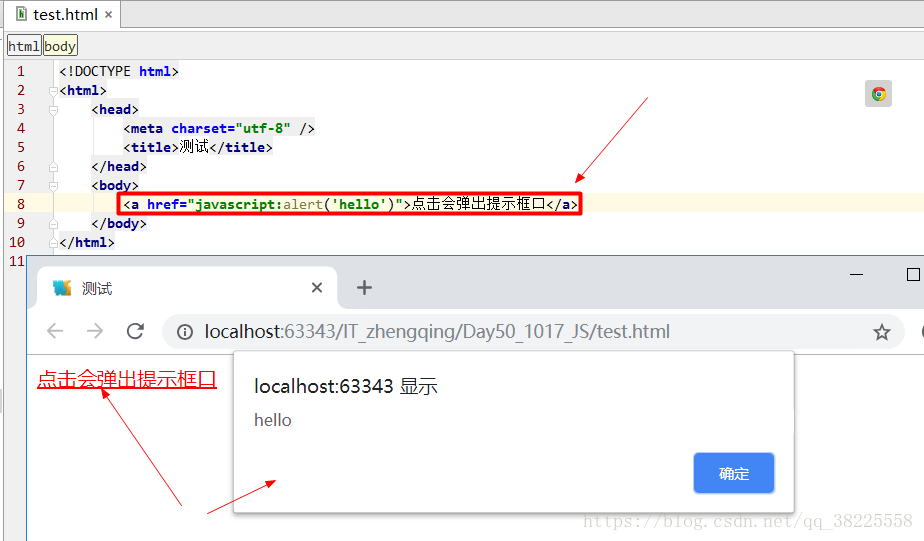Viewport: 924px width, 541px height.
Task: Click the localhost URL in address bar
Action: pyautogui.click(x=437, y=332)
